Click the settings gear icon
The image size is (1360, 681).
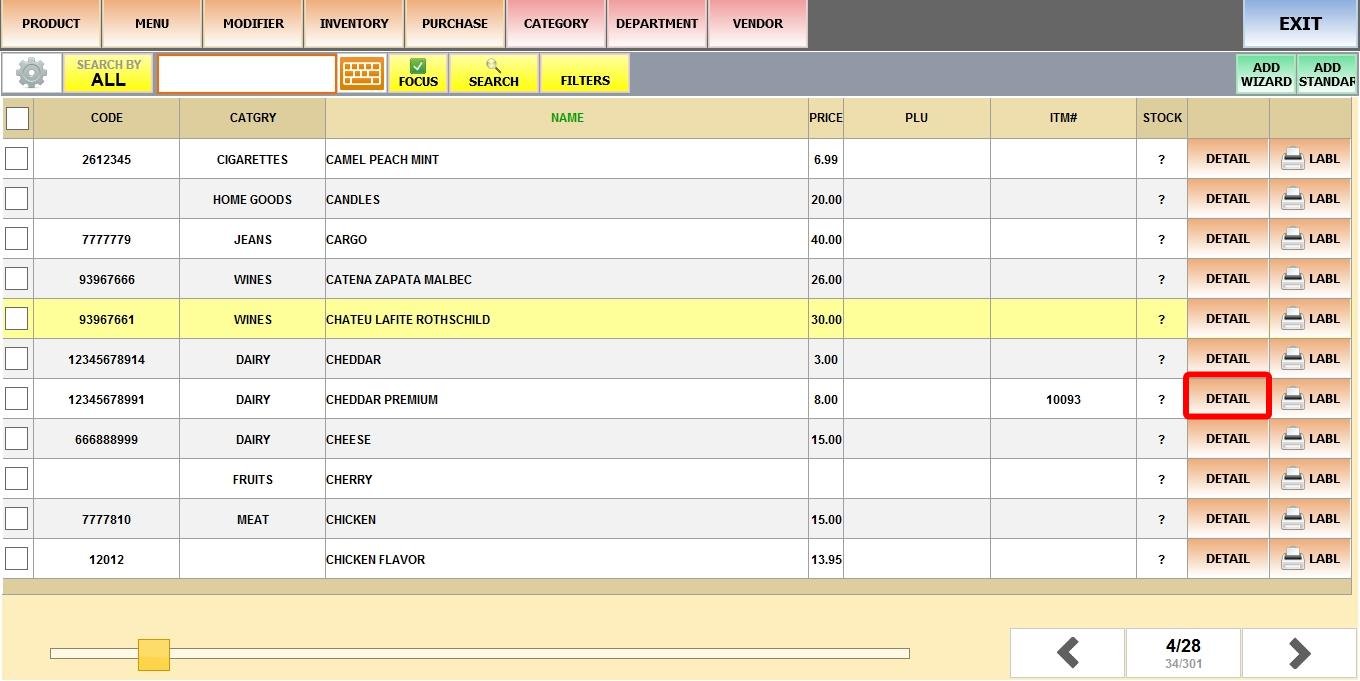click(31, 74)
